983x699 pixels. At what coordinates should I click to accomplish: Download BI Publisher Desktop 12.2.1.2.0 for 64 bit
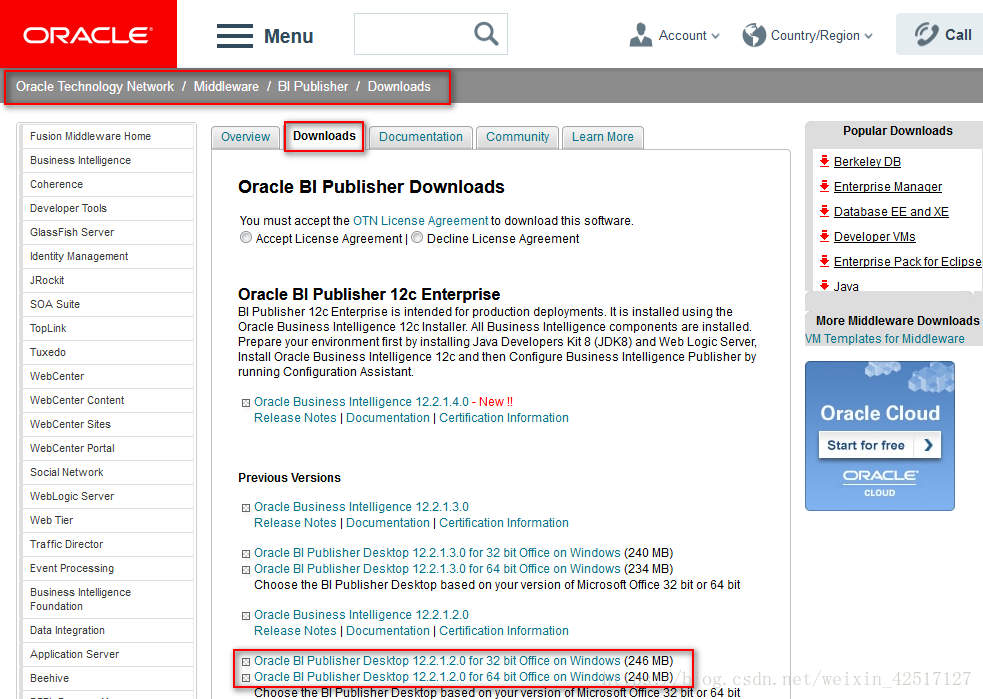437,677
